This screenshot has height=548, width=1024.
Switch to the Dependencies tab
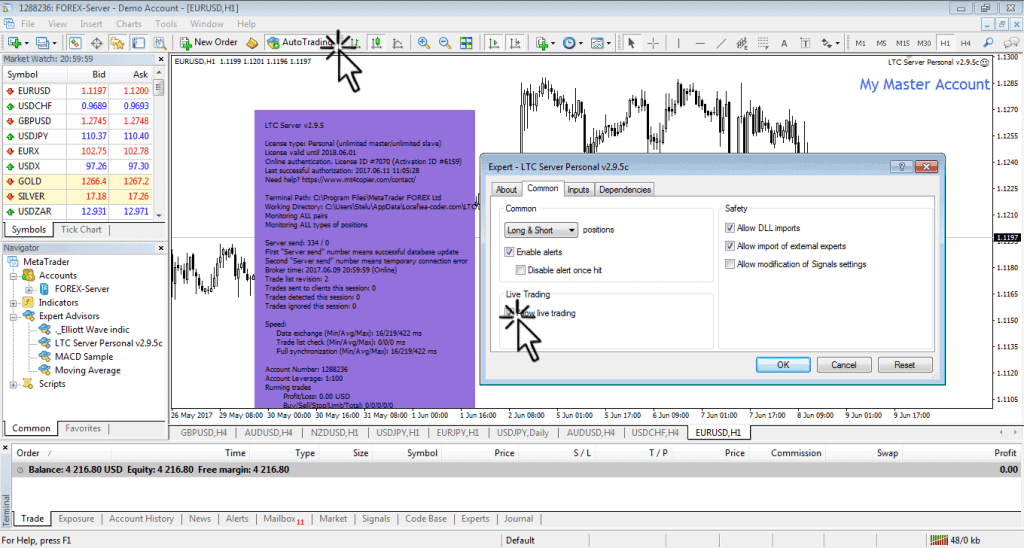point(624,189)
